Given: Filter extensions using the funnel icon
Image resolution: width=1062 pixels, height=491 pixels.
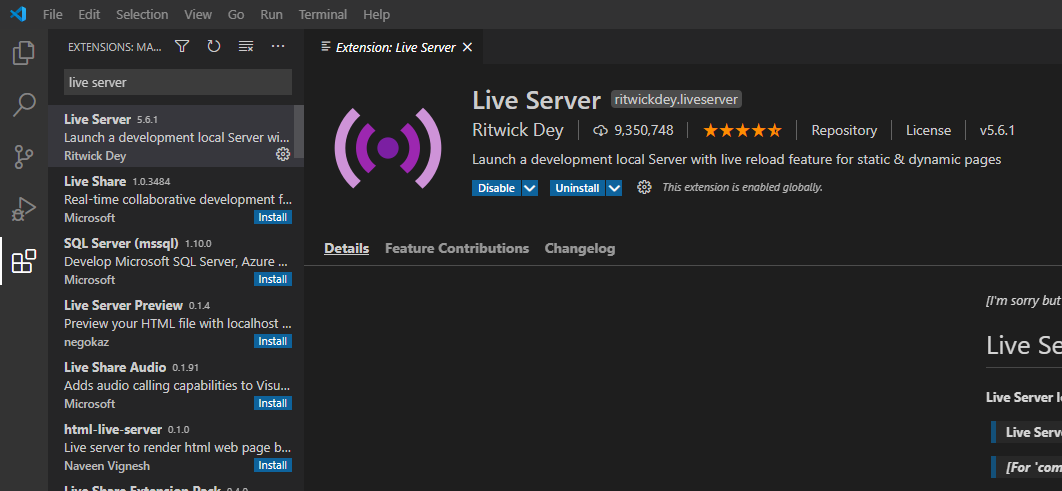Looking at the screenshot, I should [x=182, y=46].
